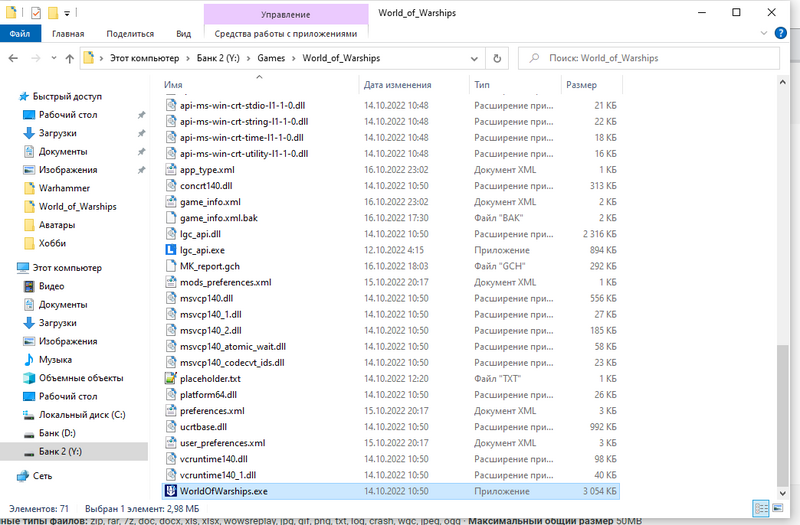Click Games in the address breadcrumb
The height and width of the screenshot is (525, 800).
[271, 58]
